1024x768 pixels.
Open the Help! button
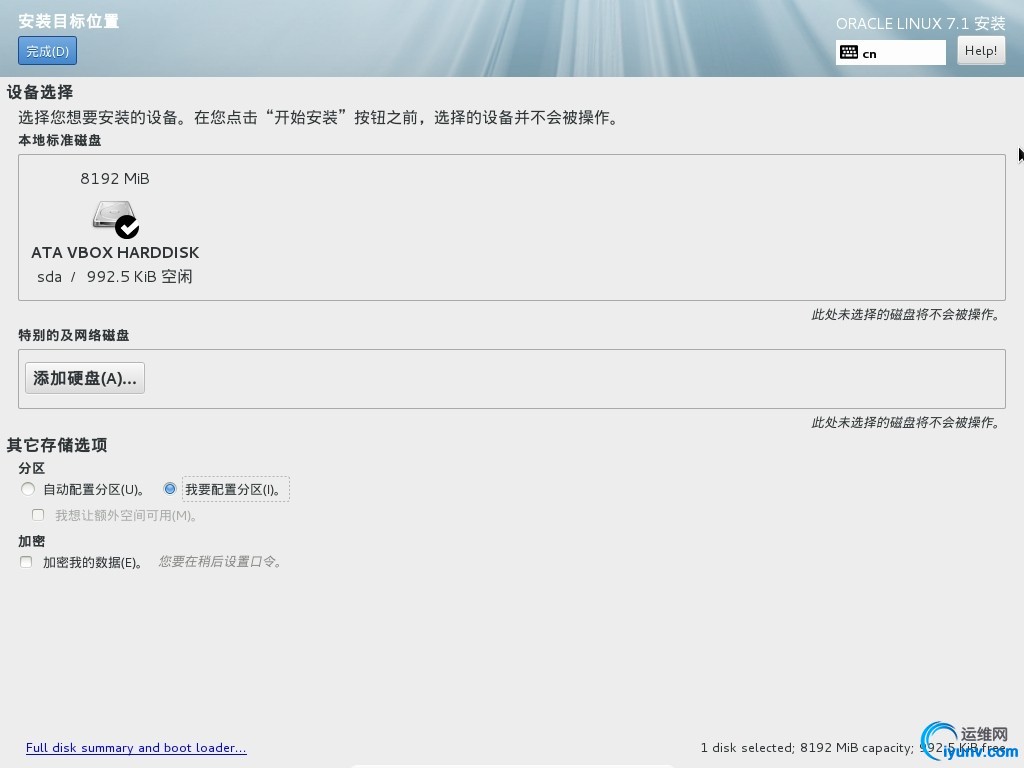[x=981, y=50]
